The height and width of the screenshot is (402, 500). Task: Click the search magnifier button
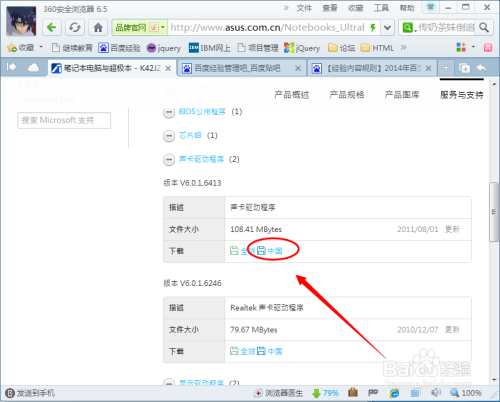[x=484, y=28]
